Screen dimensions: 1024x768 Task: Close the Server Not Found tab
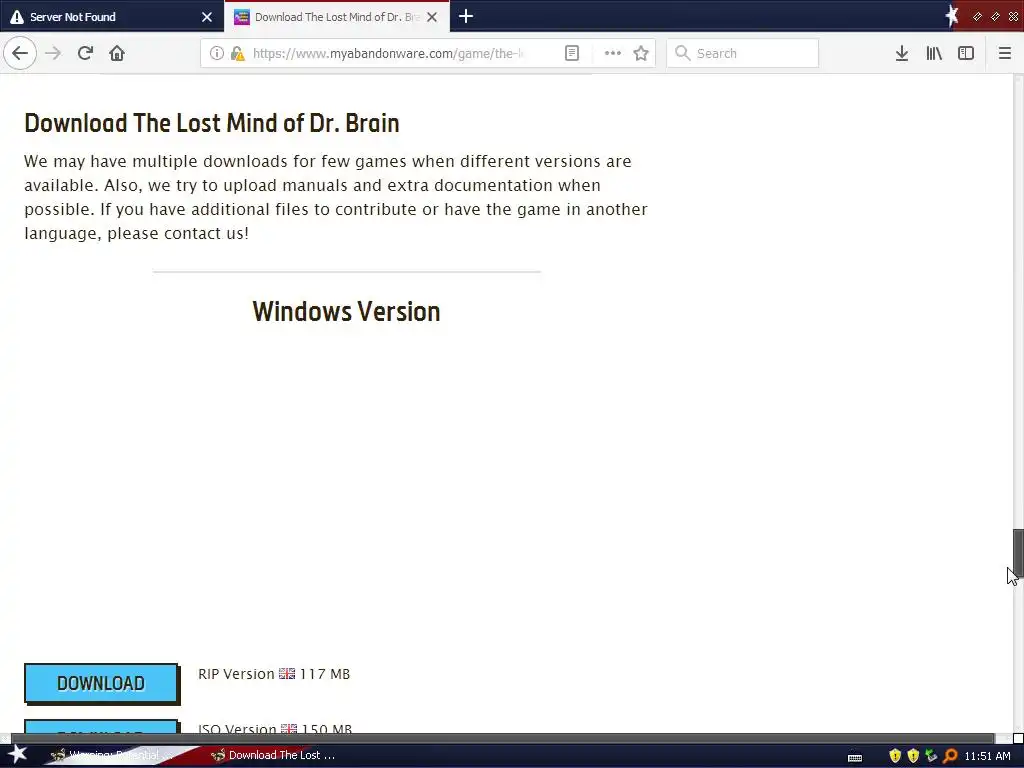tap(207, 17)
